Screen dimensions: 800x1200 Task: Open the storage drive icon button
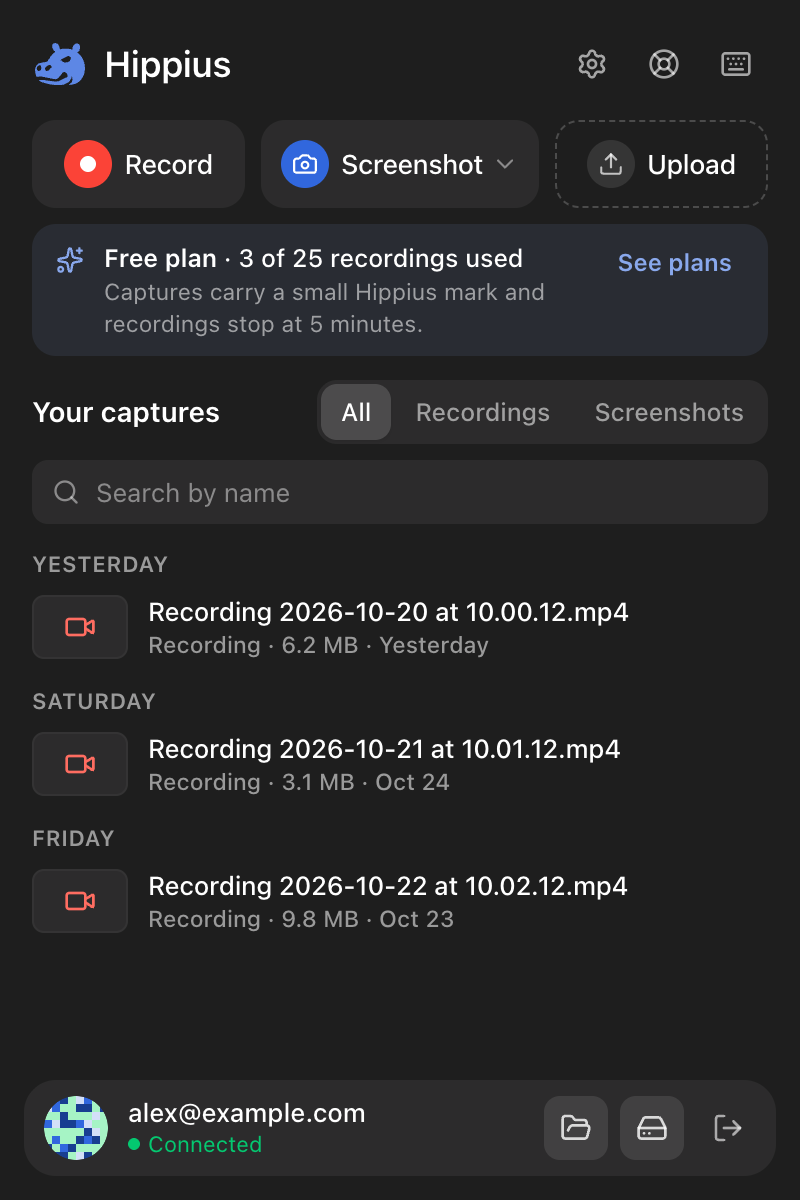pos(652,1128)
